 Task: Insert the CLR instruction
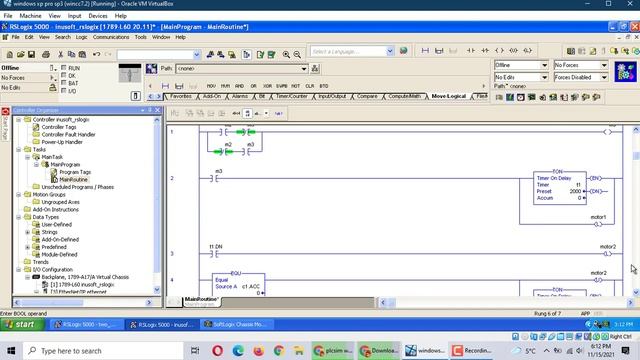pyautogui.click(x=310, y=86)
